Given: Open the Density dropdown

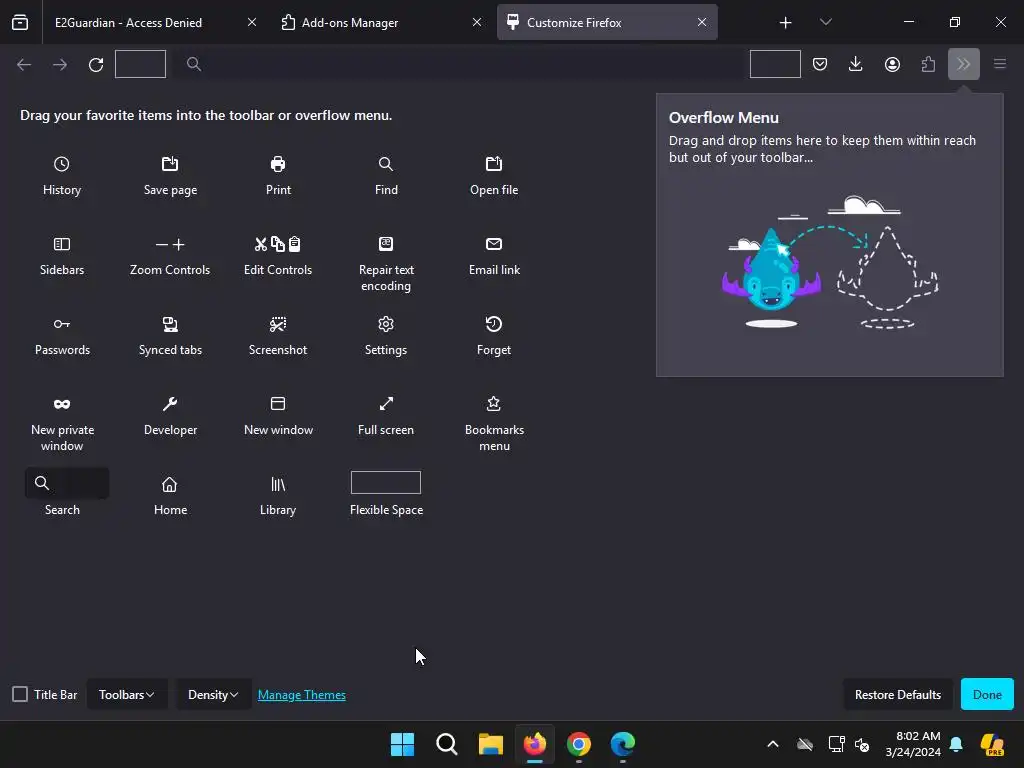Looking at the screenshot, I should click(213, 694).
